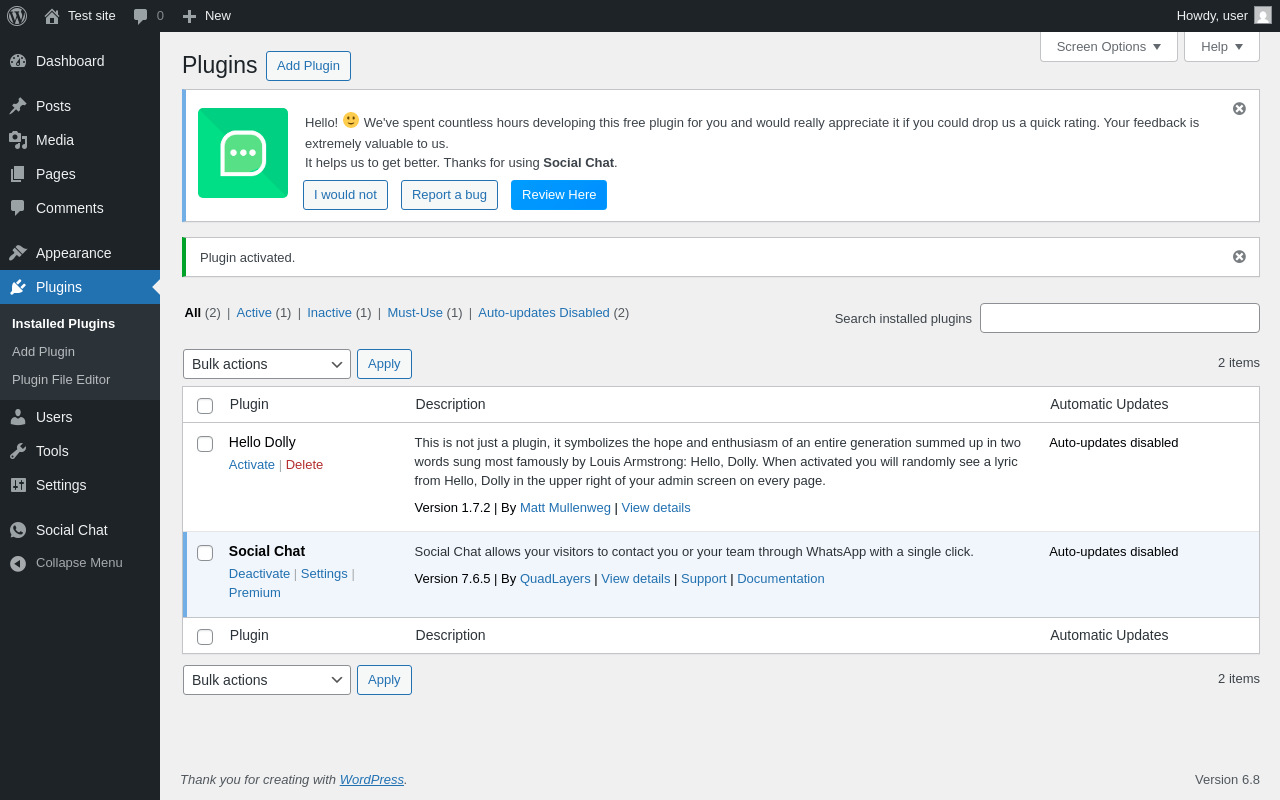Click the Search installed plugins field
This screenshot has width=1280, height=800.
coord(1119,318)
